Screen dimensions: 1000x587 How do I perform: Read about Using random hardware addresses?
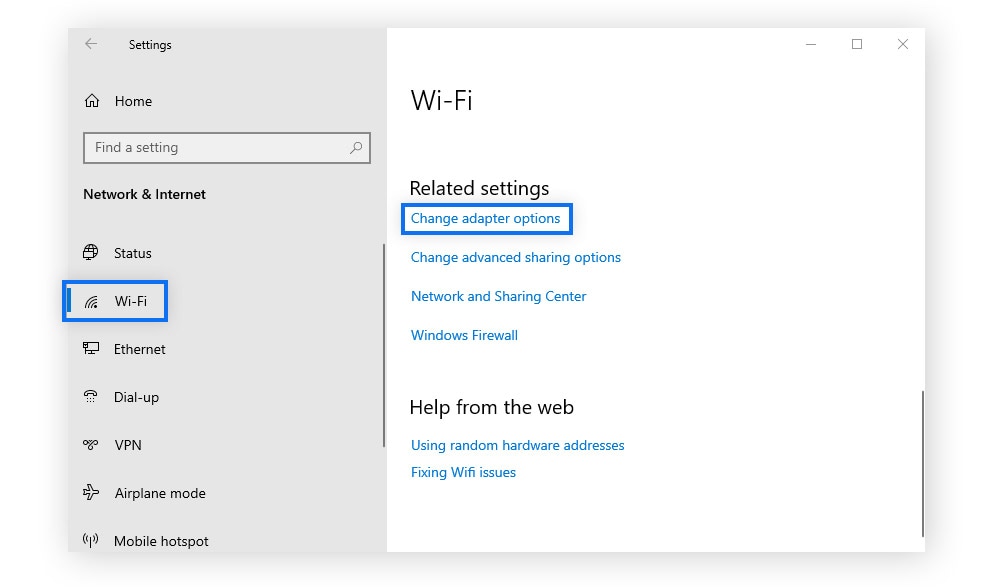(x=517, y=445)
